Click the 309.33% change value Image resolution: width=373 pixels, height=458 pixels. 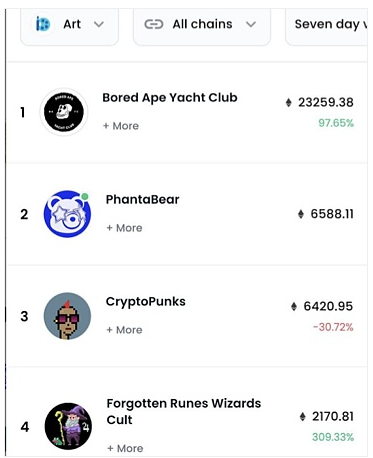333,437
